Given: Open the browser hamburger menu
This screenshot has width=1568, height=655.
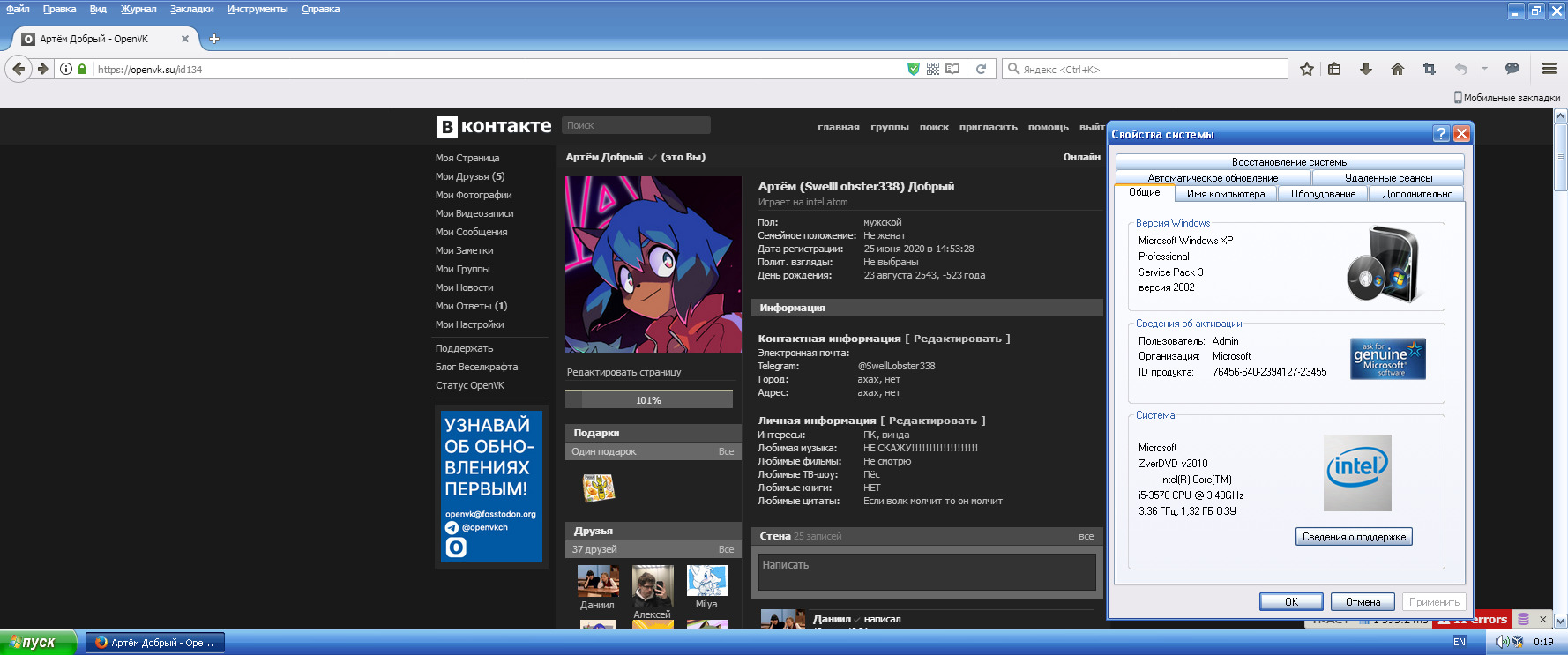Looking at the screenshot, I should point(1549,69).
